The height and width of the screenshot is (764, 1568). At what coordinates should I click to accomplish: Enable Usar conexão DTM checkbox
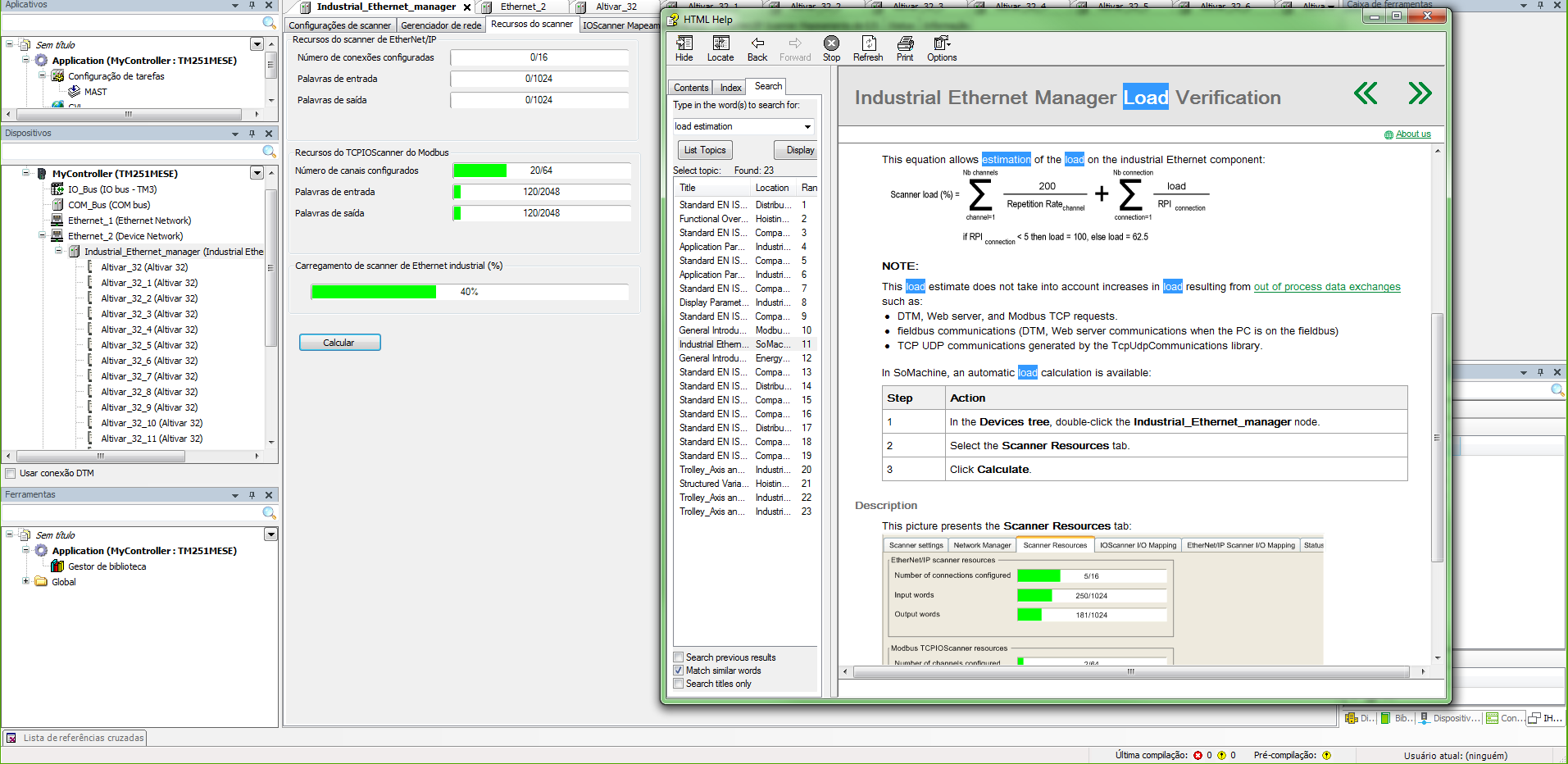click(x=11, y=473)
